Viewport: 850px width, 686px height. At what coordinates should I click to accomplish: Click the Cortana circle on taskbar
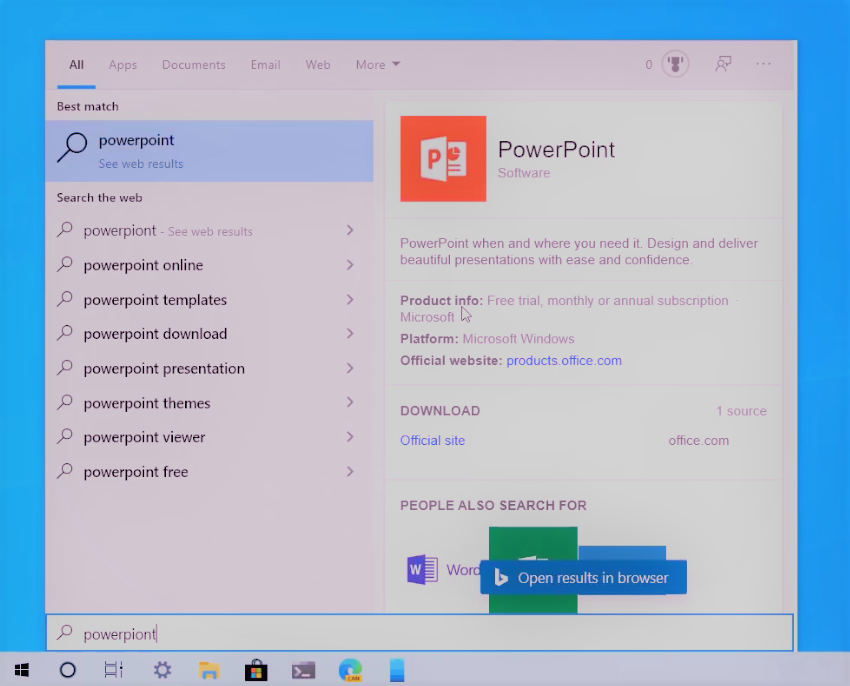click(68, 670)
